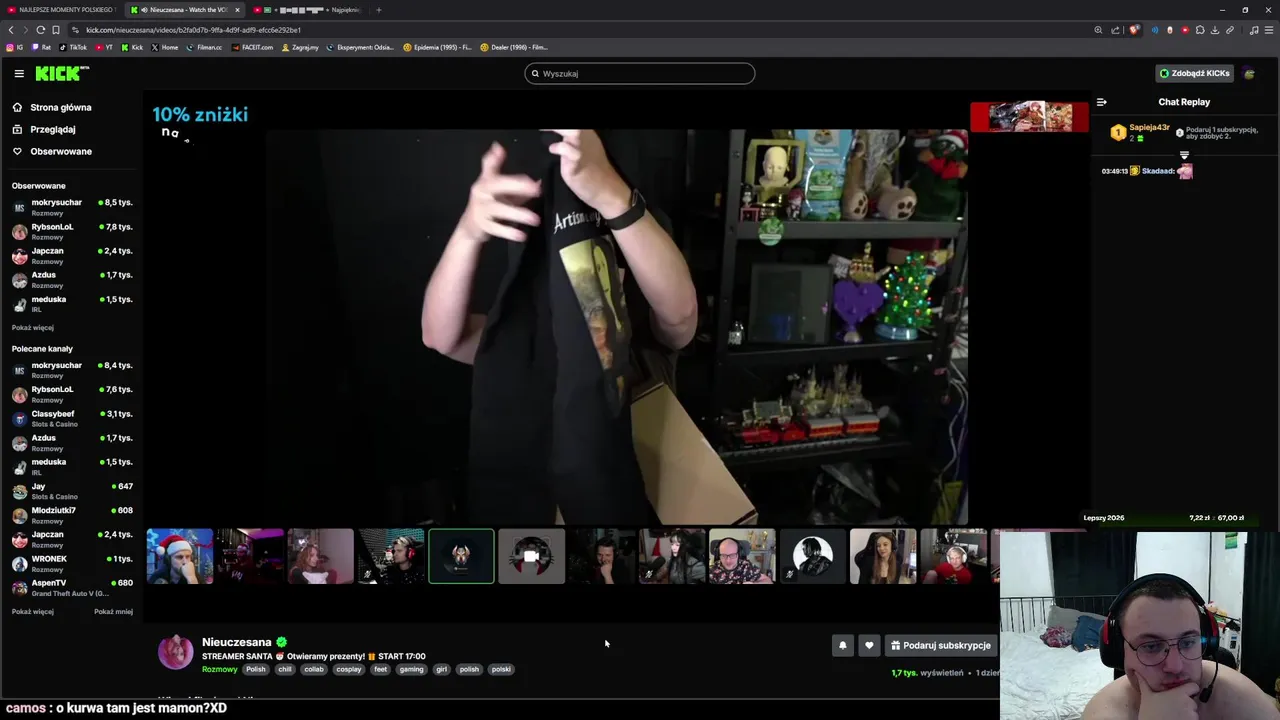This screenshot has height=720, width=1280.
Task: Reload the current page
Action: pyautogui.click(x=40, y=30)
